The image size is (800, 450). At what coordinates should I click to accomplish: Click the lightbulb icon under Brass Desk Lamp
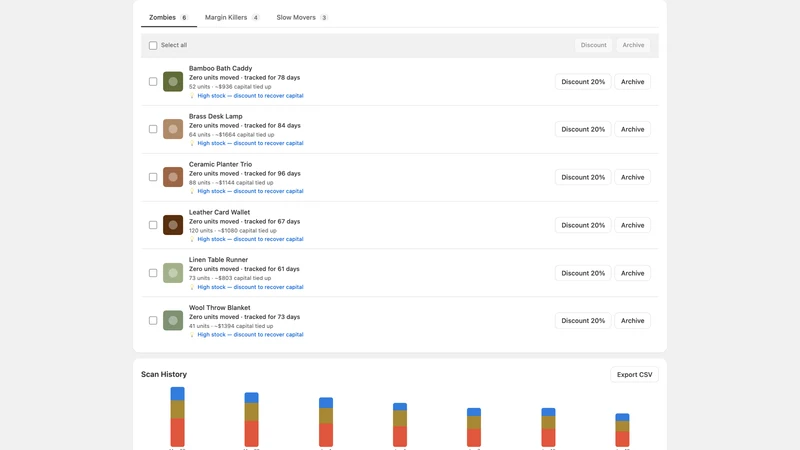point(192,143)
